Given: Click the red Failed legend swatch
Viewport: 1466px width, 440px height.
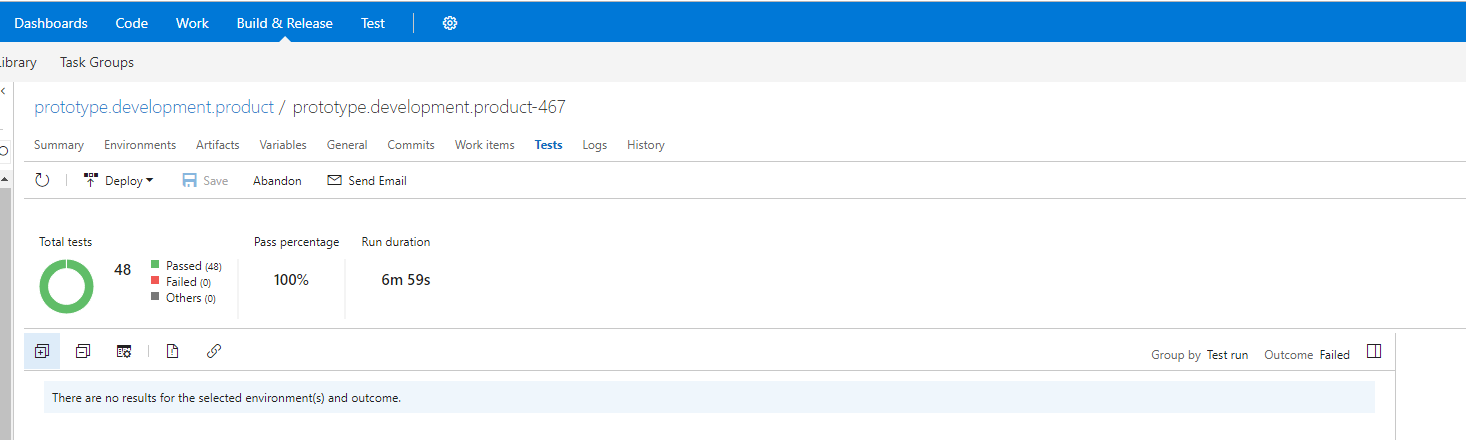Looking at the screenshot, I should [x=155, y=281].
